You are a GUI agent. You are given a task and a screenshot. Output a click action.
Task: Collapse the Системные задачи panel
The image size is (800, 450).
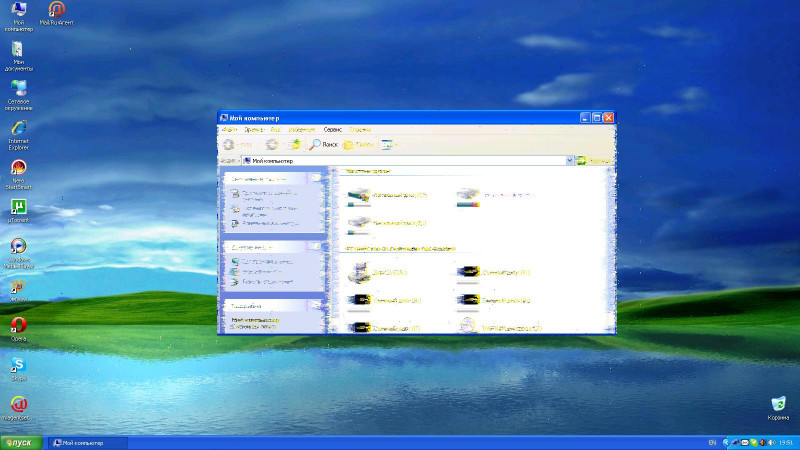(x=316, y=179)
